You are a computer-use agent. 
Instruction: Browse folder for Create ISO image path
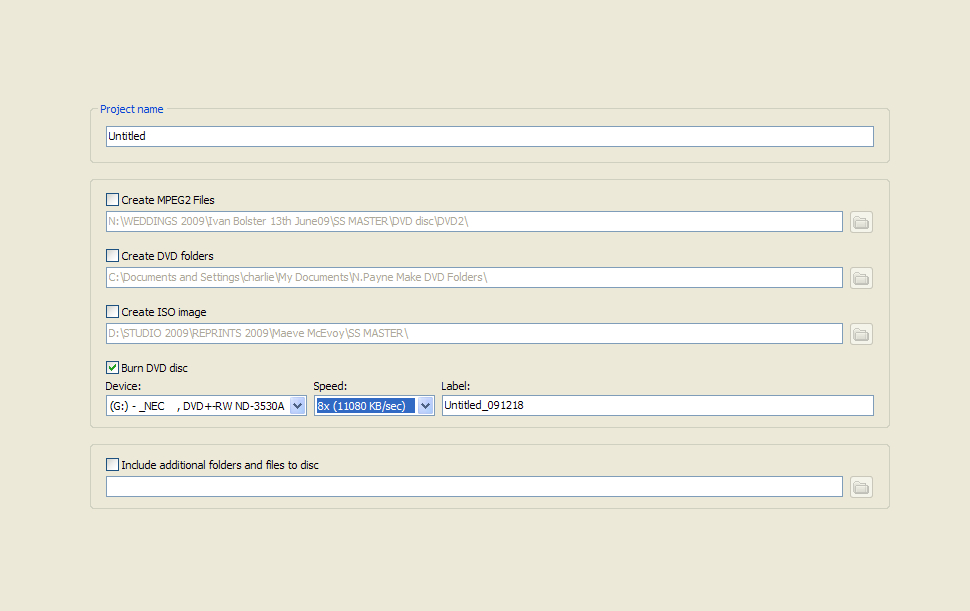click(x=861, y=334)
